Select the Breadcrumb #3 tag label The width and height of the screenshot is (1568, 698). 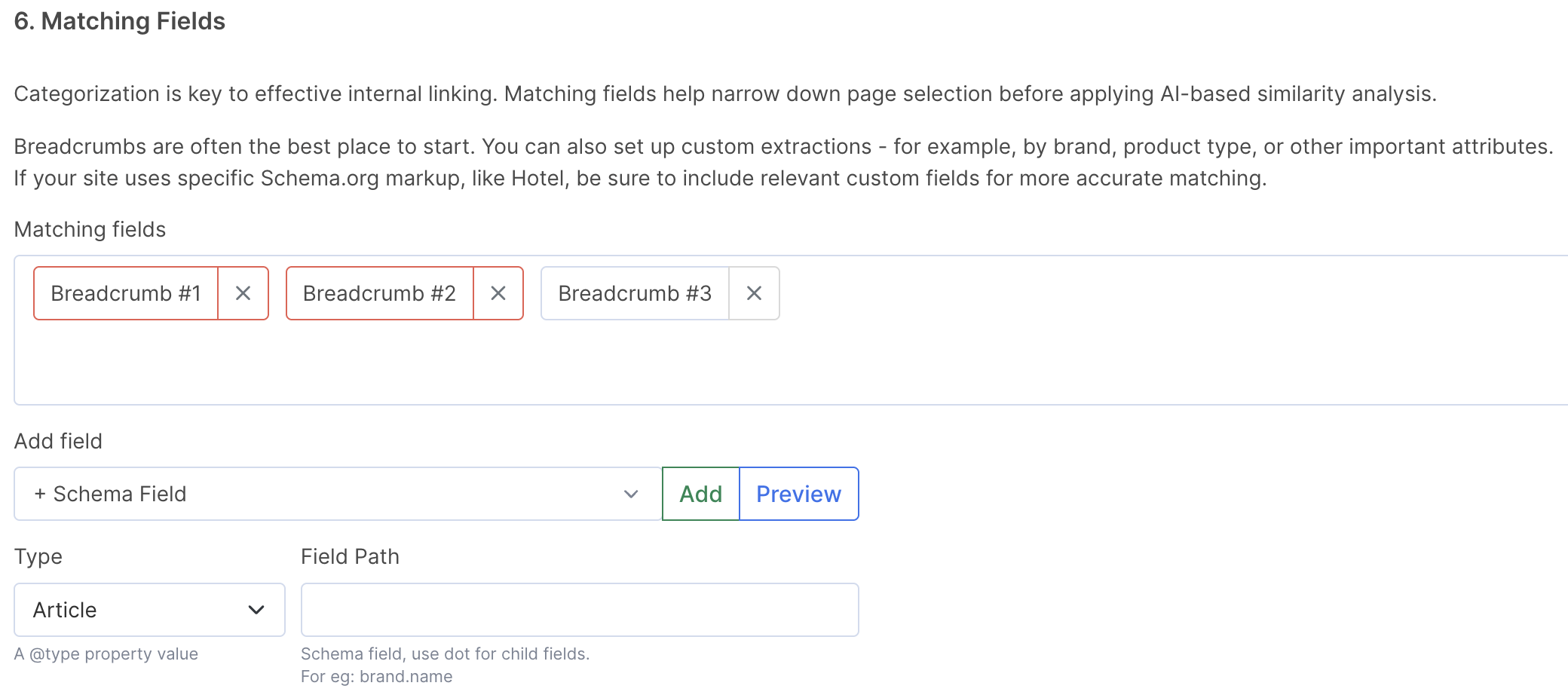pyautogui.click(x=635, y=293)
